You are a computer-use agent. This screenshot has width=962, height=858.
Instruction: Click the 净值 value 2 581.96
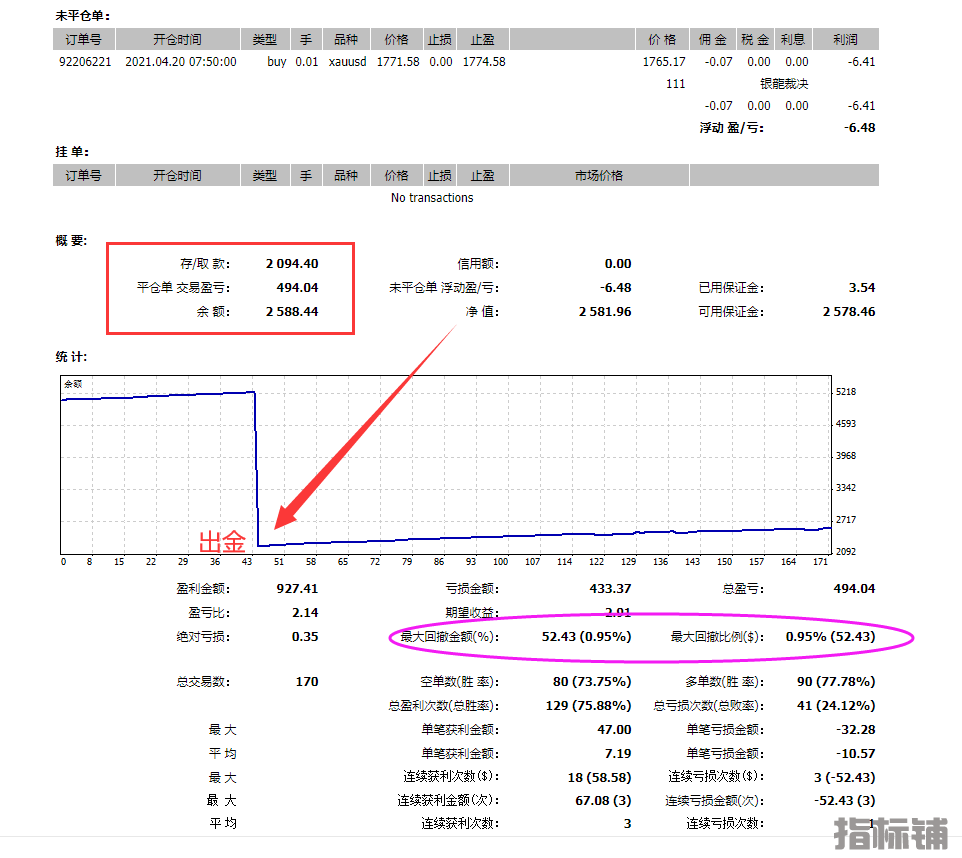[604, 312]
